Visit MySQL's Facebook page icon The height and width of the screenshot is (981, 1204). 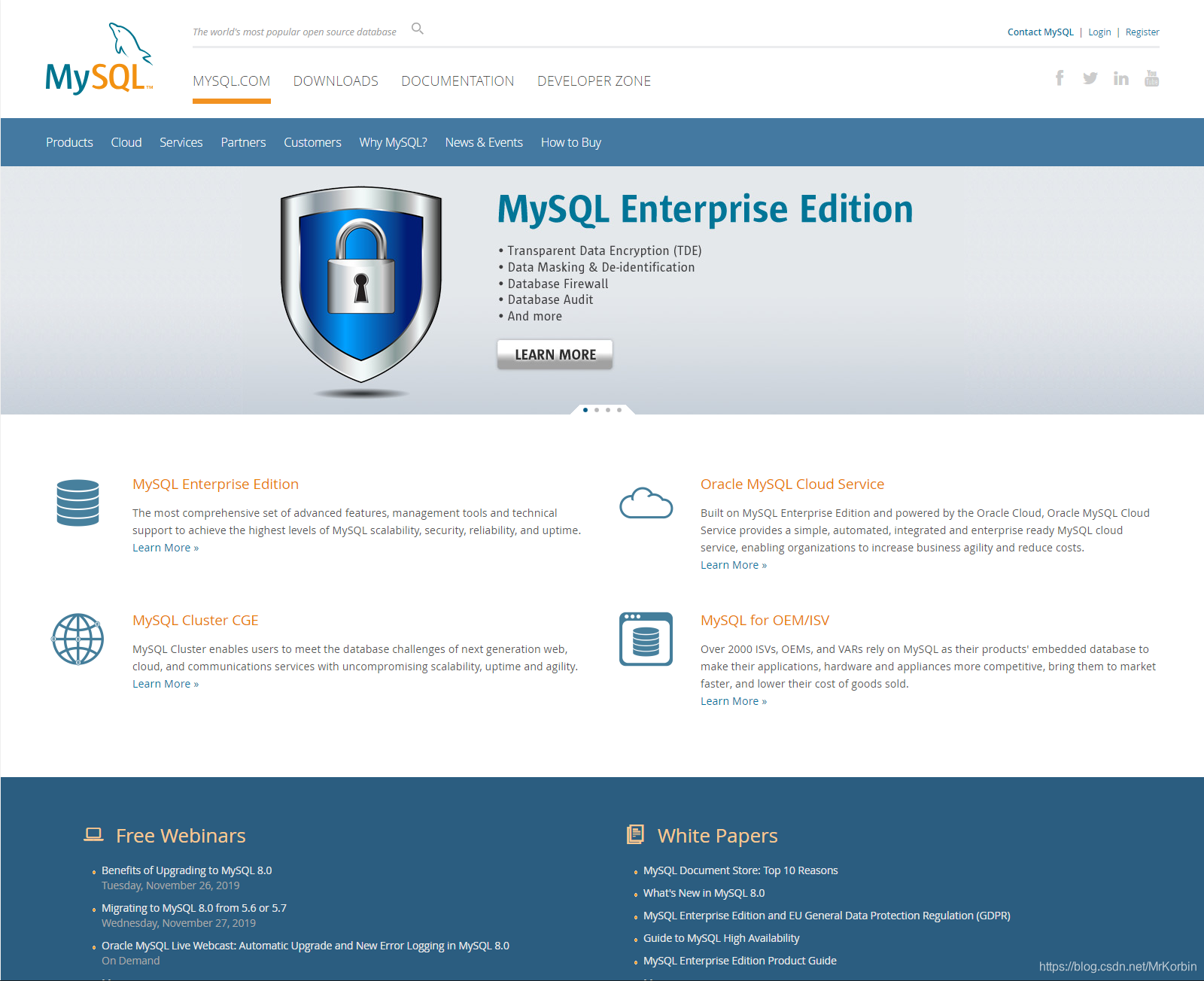click(x=1060, y=77)
